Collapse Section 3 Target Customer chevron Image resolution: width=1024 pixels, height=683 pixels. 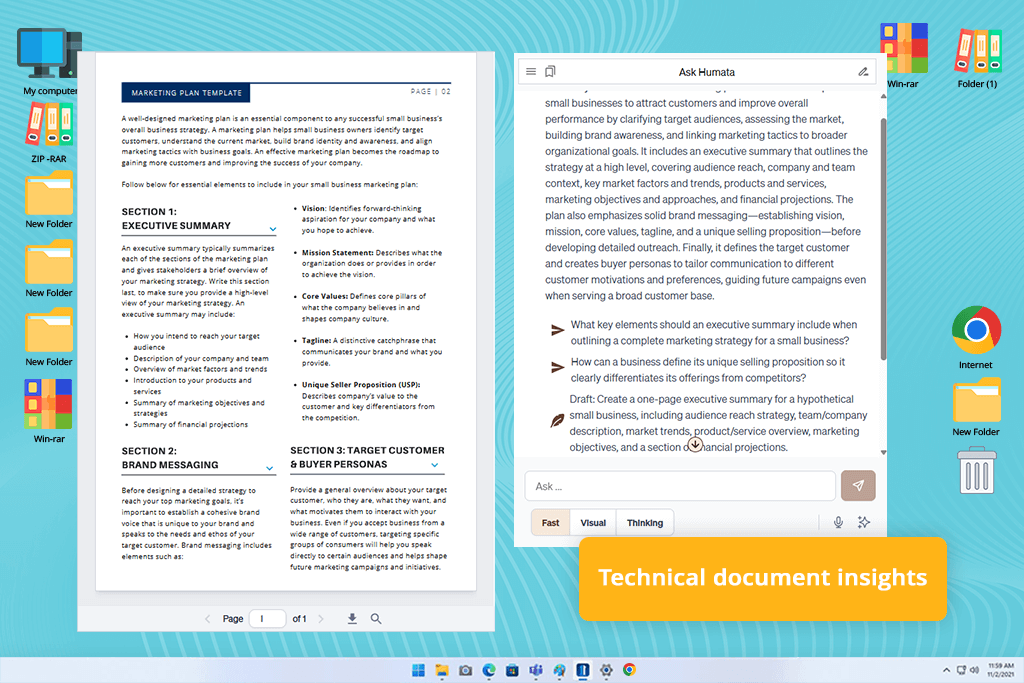435,465
